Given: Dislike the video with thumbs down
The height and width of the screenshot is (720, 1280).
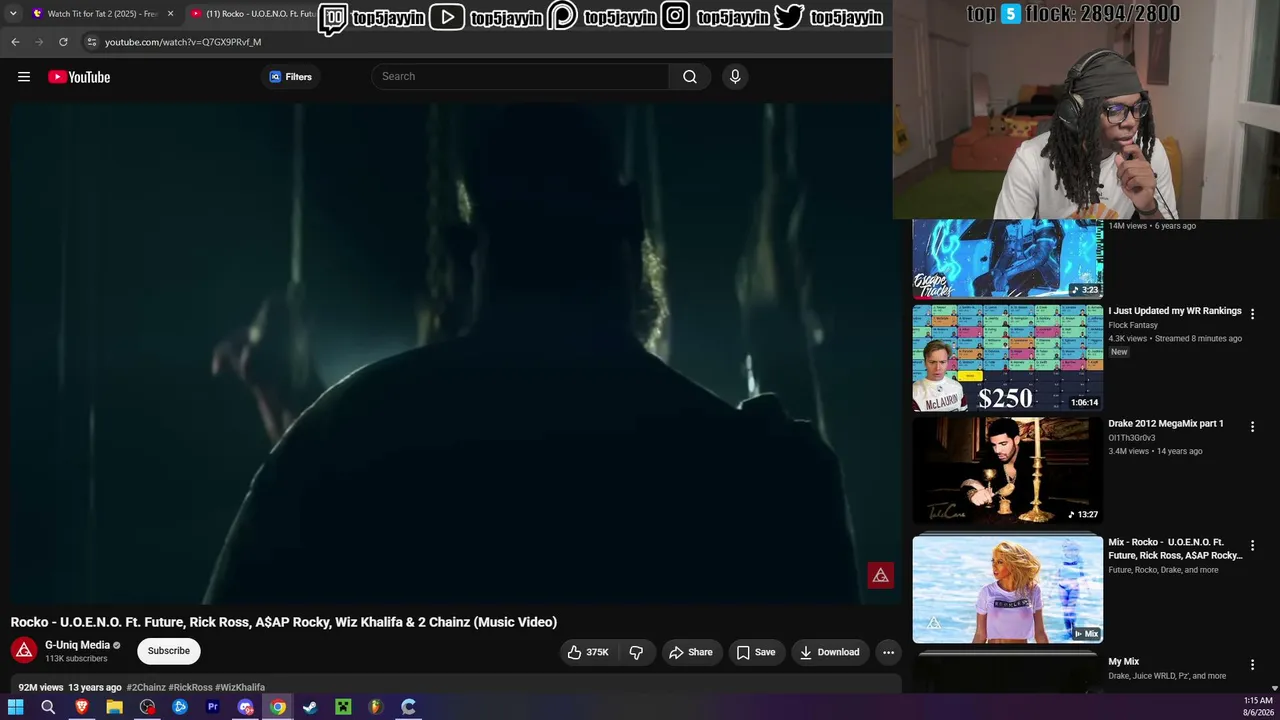Looking at the screenshot, I should [x=636, y=652].
